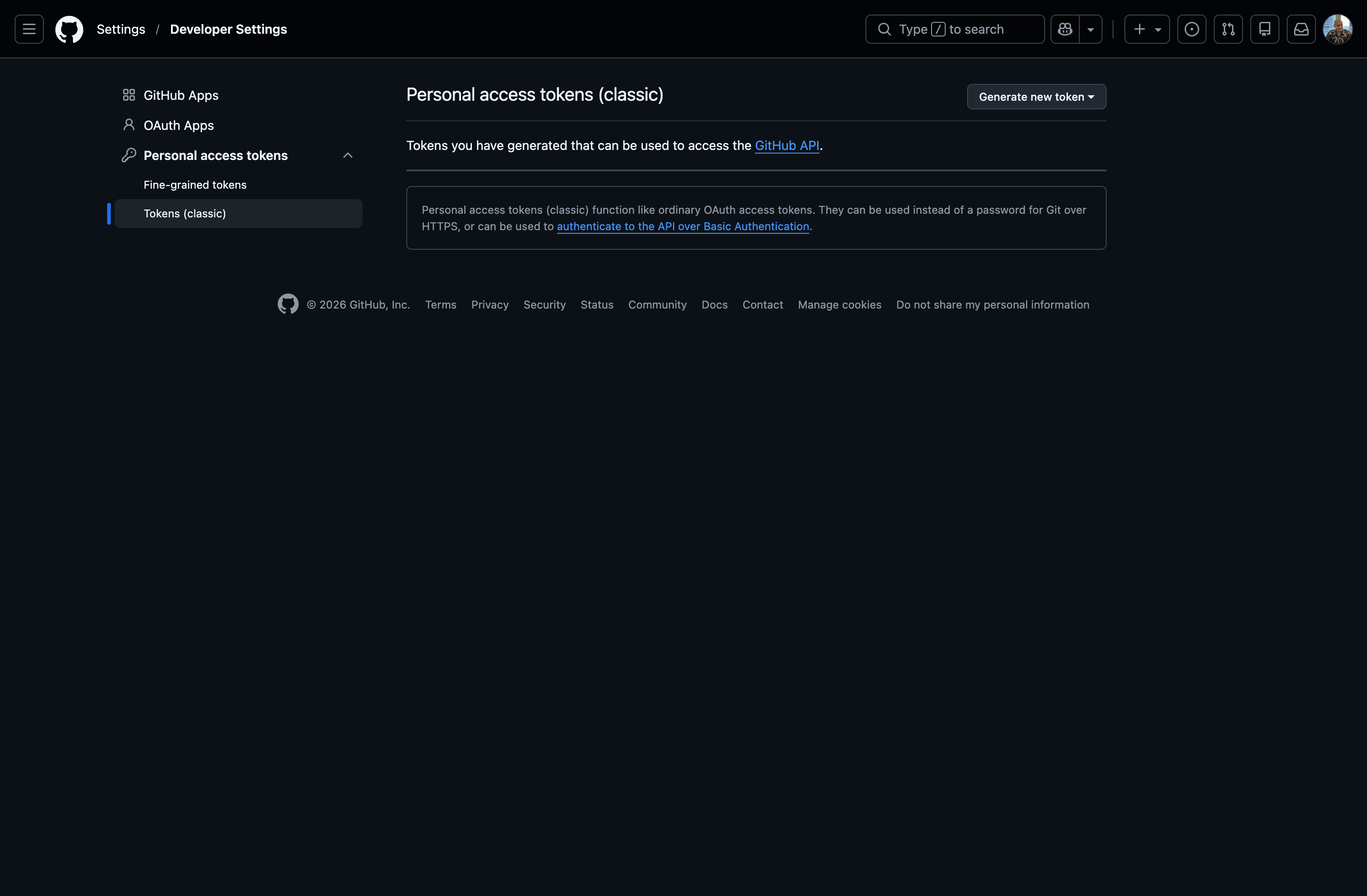
Task: Open the Copilot chat icon
Action: (1065, 29)
